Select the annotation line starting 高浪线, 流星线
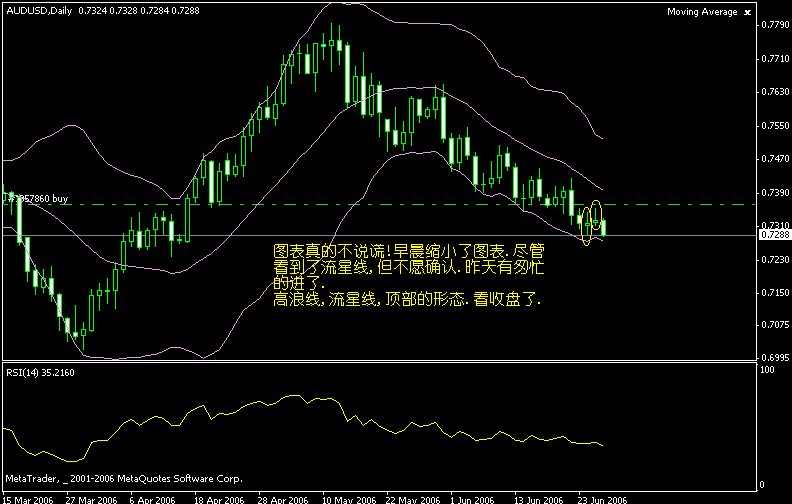The width and height of the screenshot is (792, 504). (407, 299)
